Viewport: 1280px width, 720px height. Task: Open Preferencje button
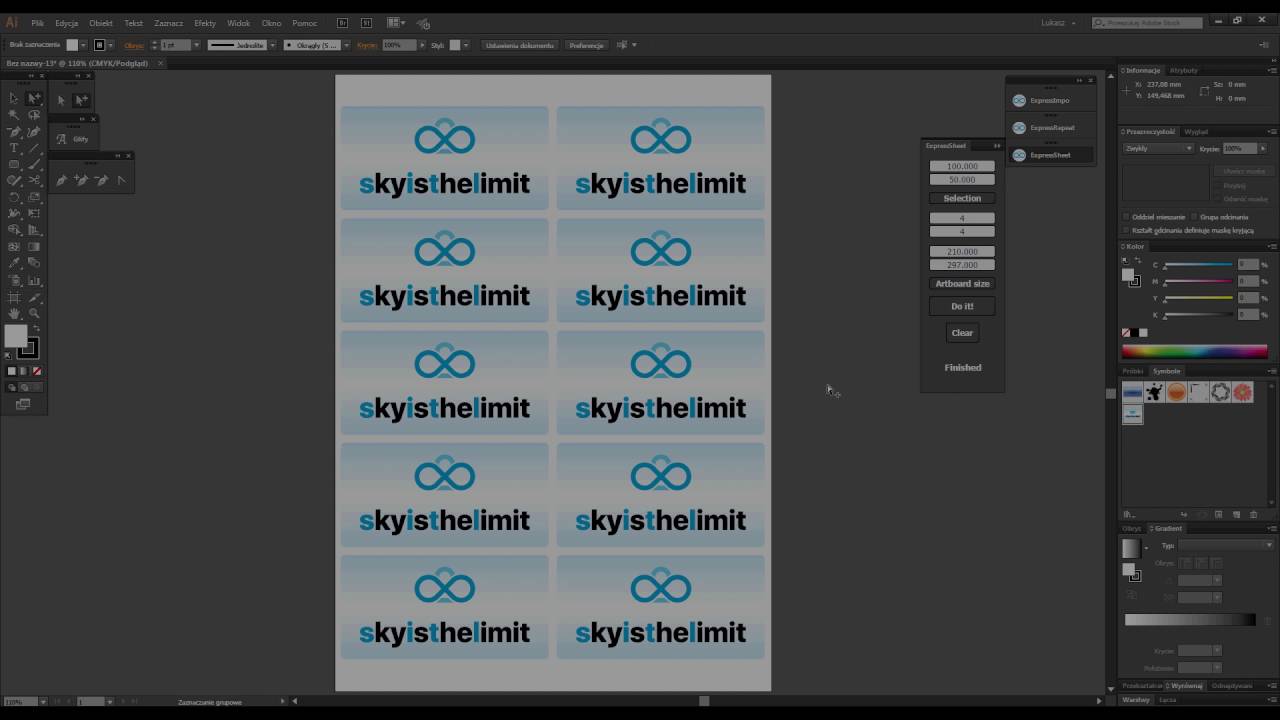coord(586,45)
